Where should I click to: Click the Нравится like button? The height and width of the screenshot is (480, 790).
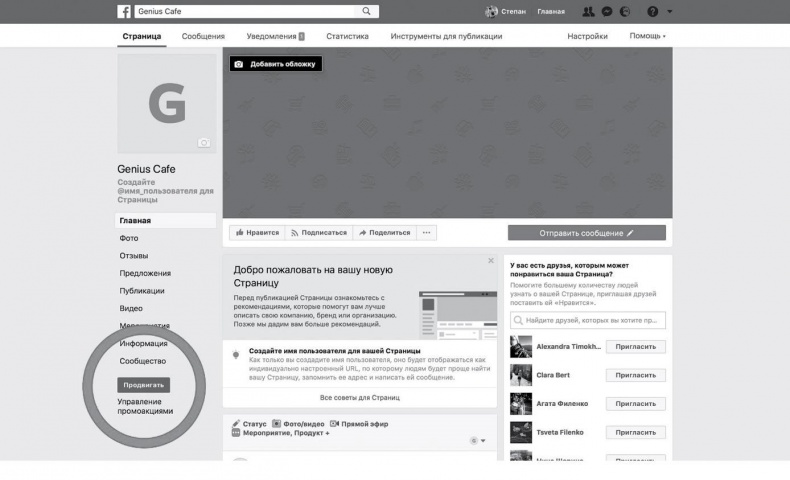pos(257,233)
